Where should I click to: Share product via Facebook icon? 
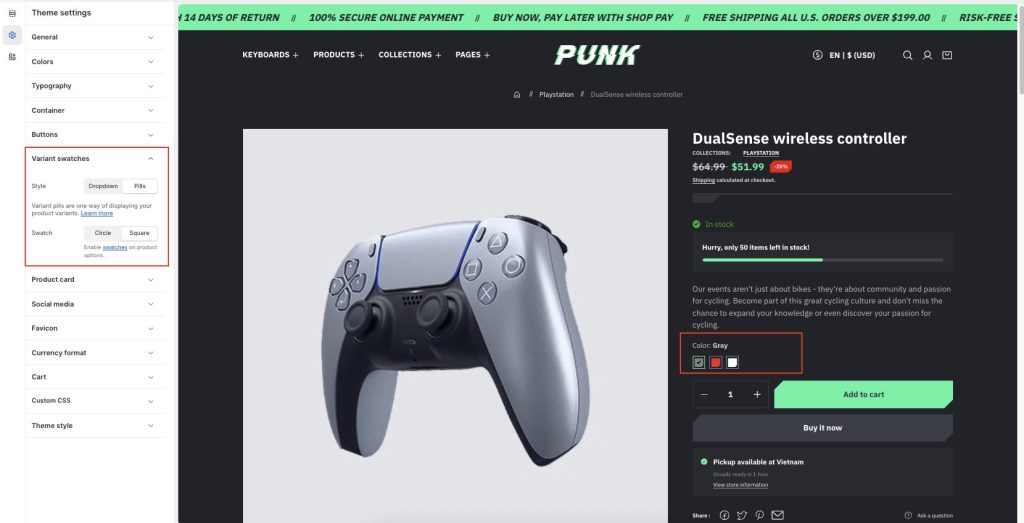(724, 515)
